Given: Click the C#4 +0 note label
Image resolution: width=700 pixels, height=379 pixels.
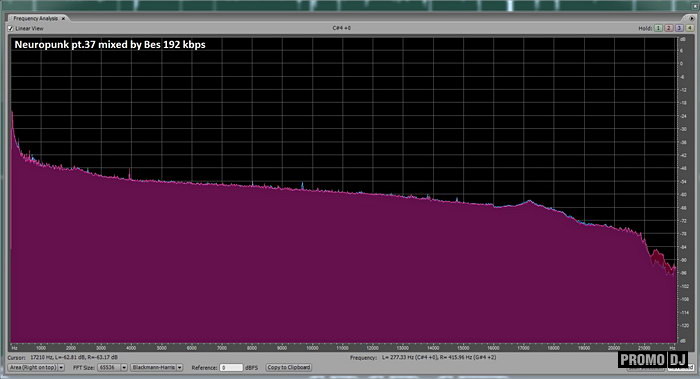Looking at the screenshot, I should [342, 28].
